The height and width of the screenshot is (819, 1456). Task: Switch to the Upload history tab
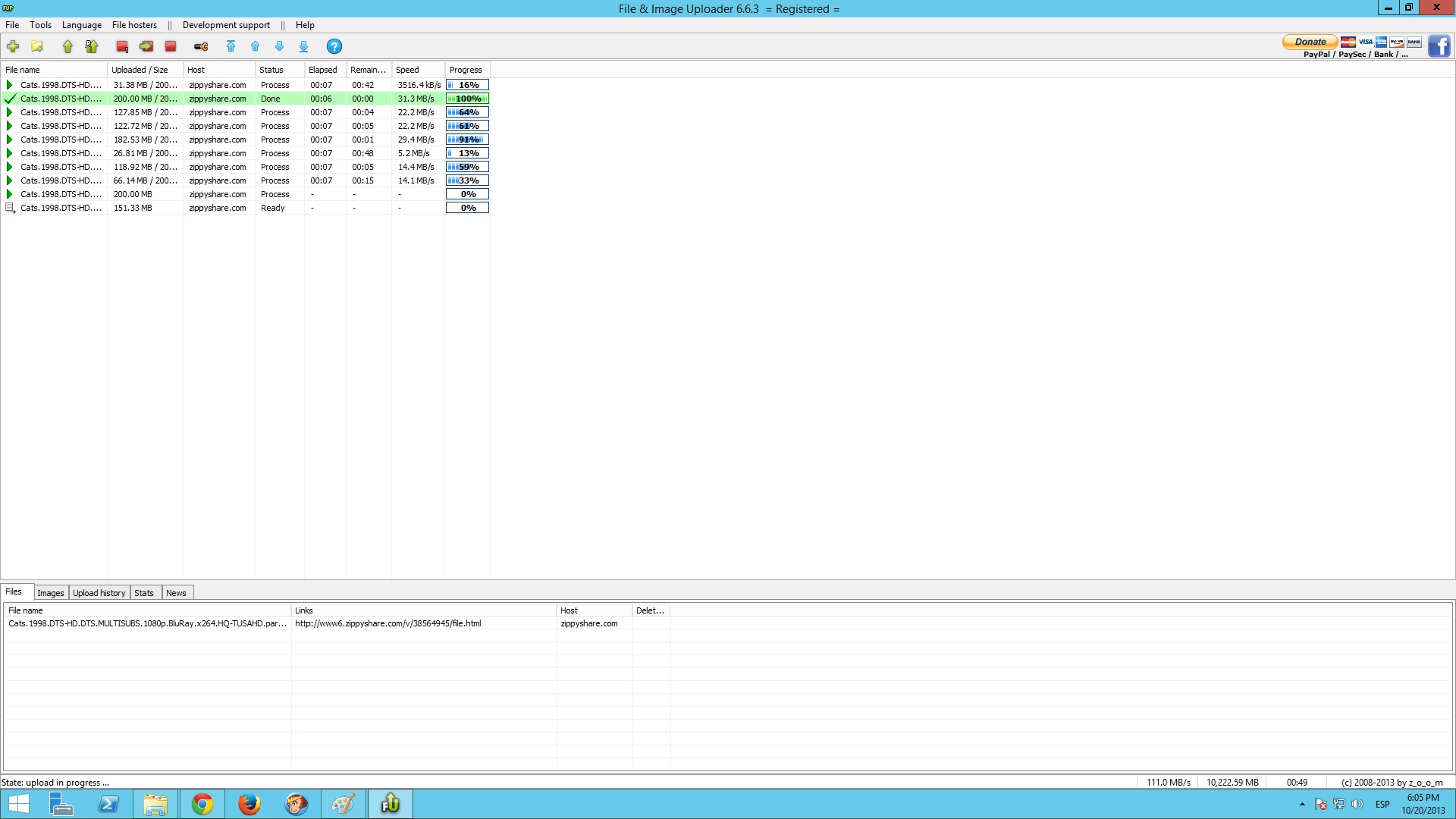tap(99, 593)
